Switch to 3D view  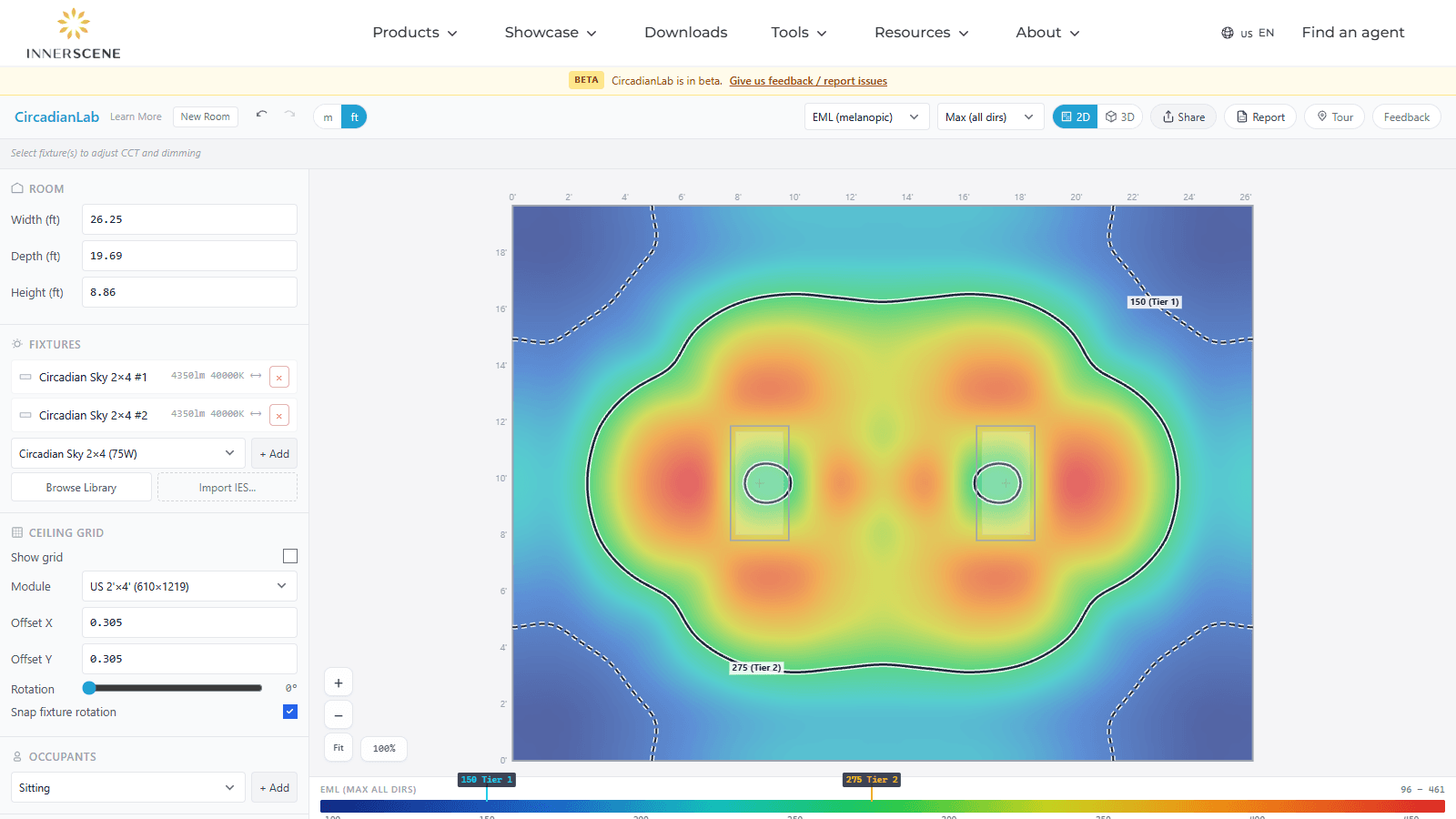tap(1120, 116)
